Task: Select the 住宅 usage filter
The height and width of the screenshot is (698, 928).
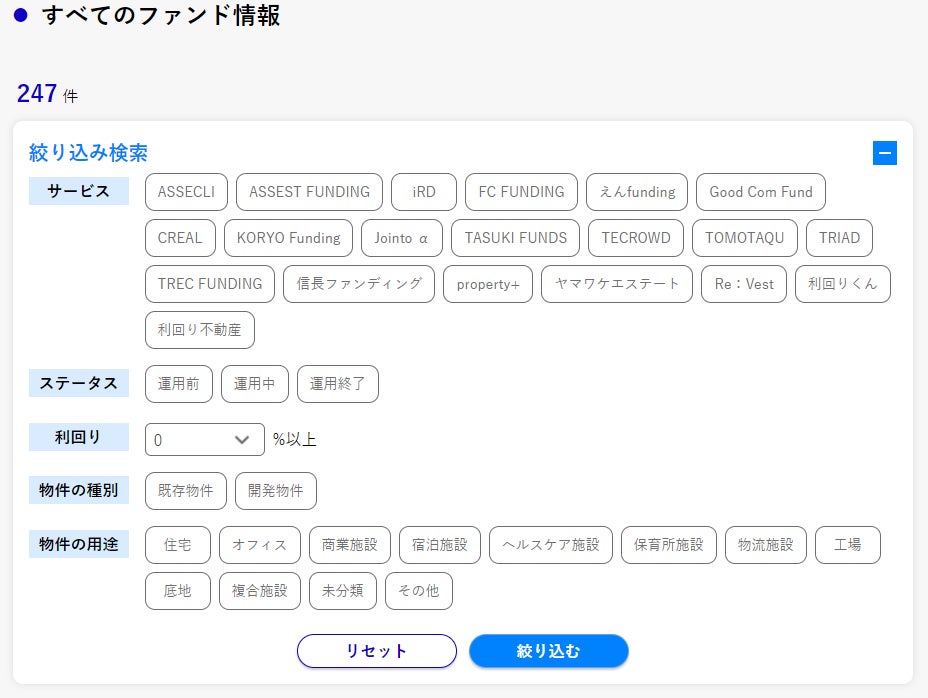Action: [x=178, y=545]
